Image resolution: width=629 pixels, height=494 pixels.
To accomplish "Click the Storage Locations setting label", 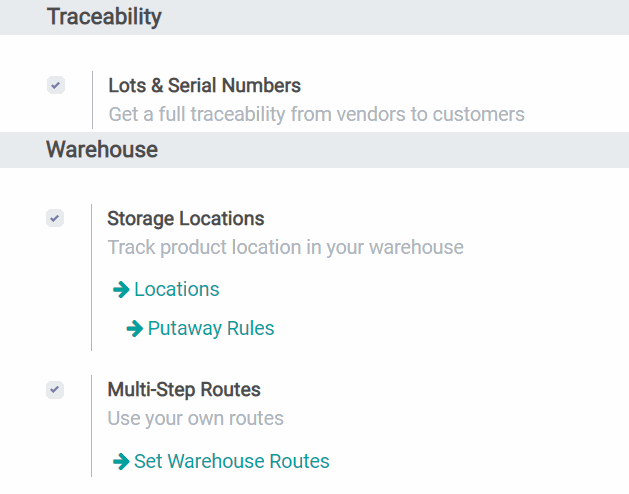I will click(x=186, y=219).
